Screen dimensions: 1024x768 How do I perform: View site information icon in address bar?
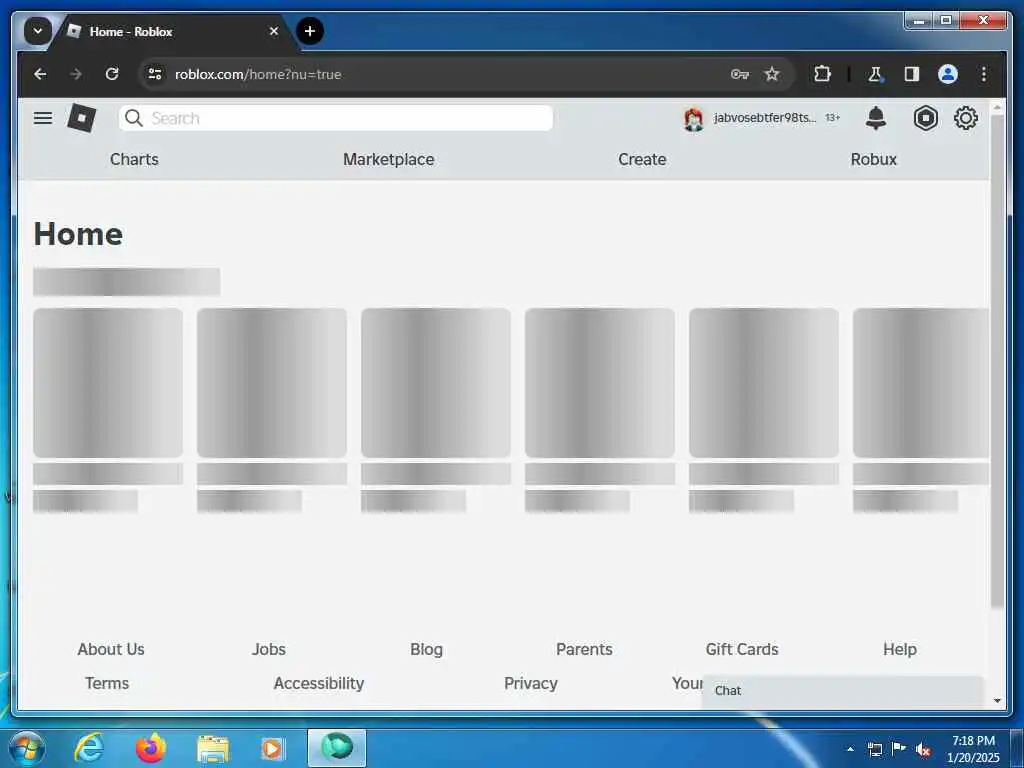pyautogui.click(x=155, y=74)
